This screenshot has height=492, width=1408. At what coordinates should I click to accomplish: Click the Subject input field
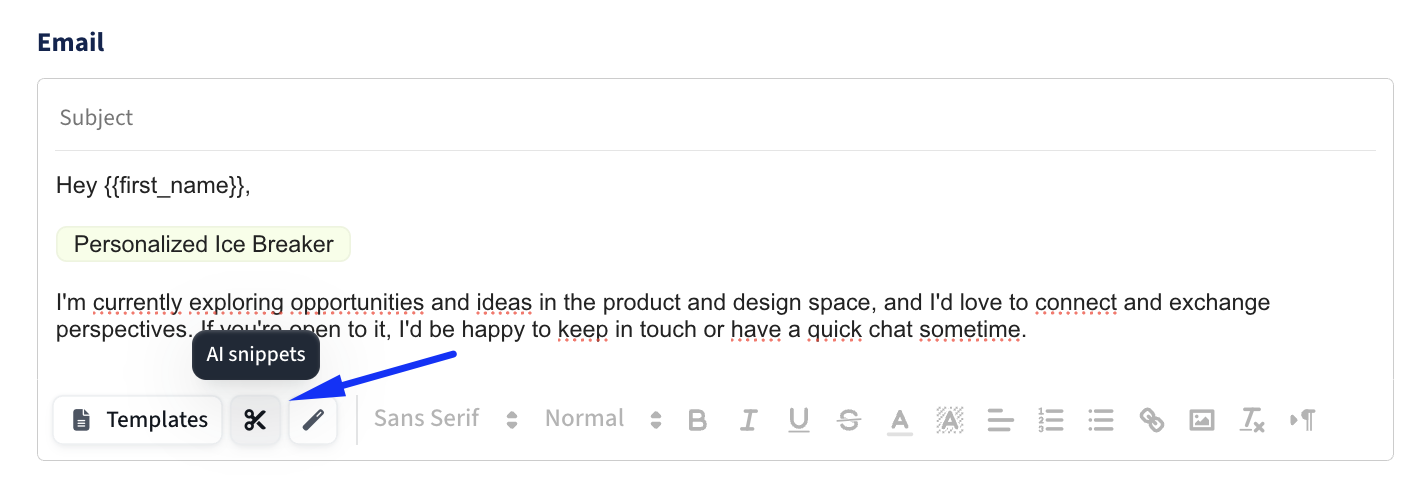pyautogui.click(x=715, y=118)
